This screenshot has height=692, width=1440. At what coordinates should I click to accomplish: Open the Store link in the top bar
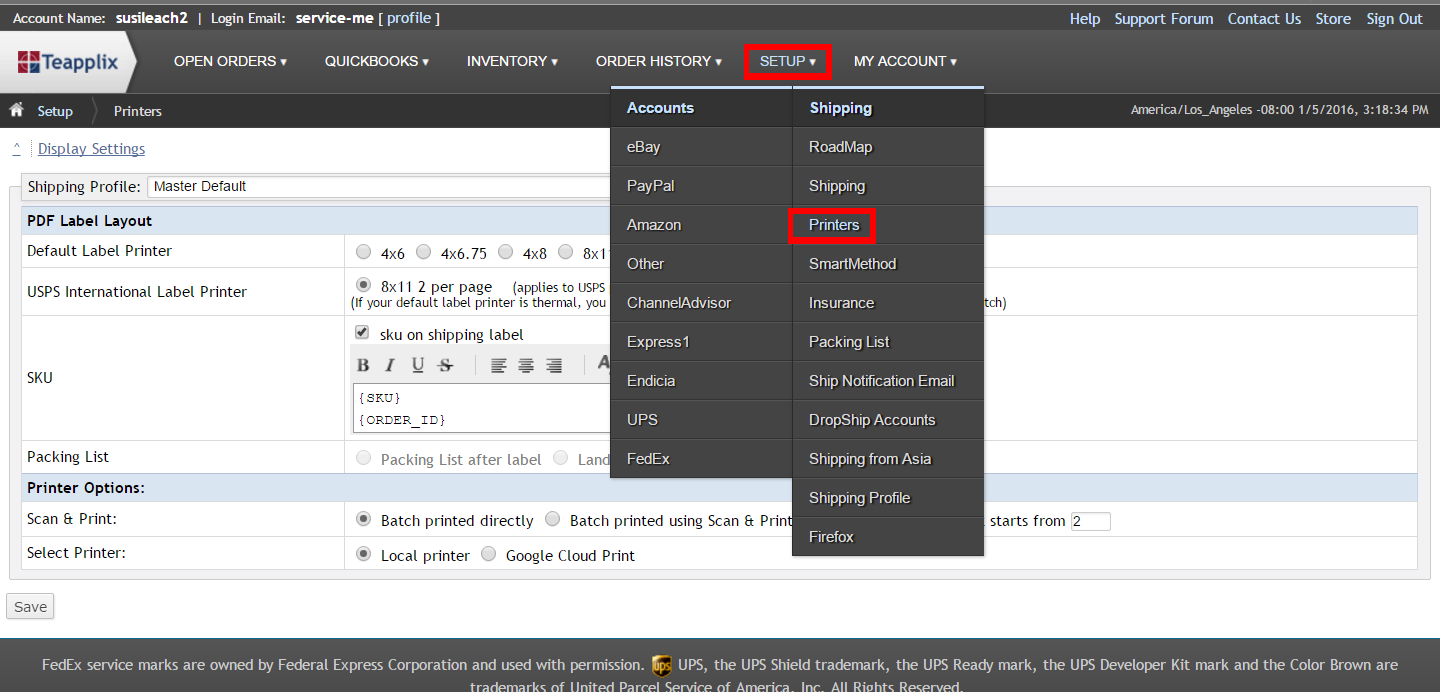click(x=1333, y=19)
